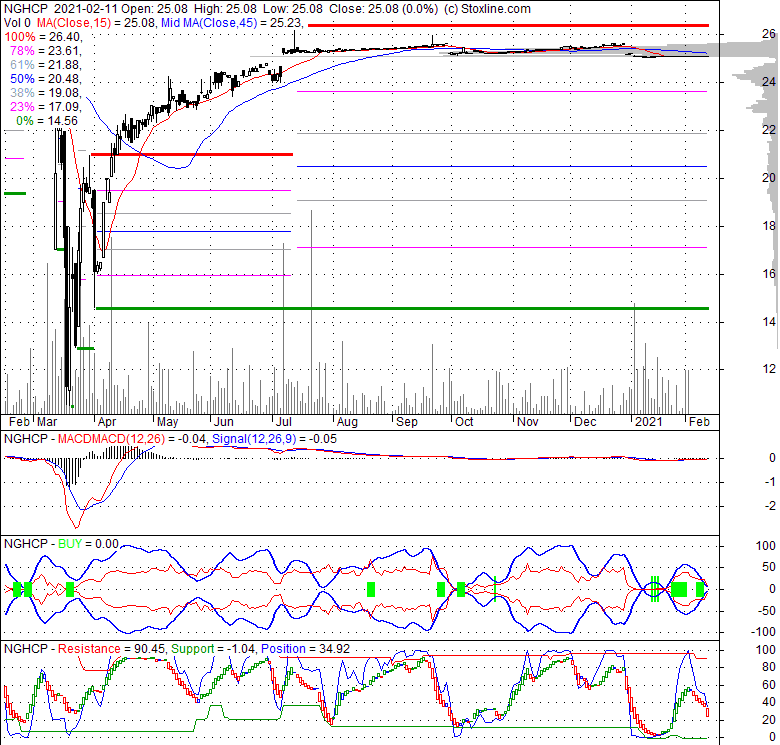This screenshot has width=780, height=745.
Task: Click the 'Resistance = 90.45' label
Action: (112, 649)
